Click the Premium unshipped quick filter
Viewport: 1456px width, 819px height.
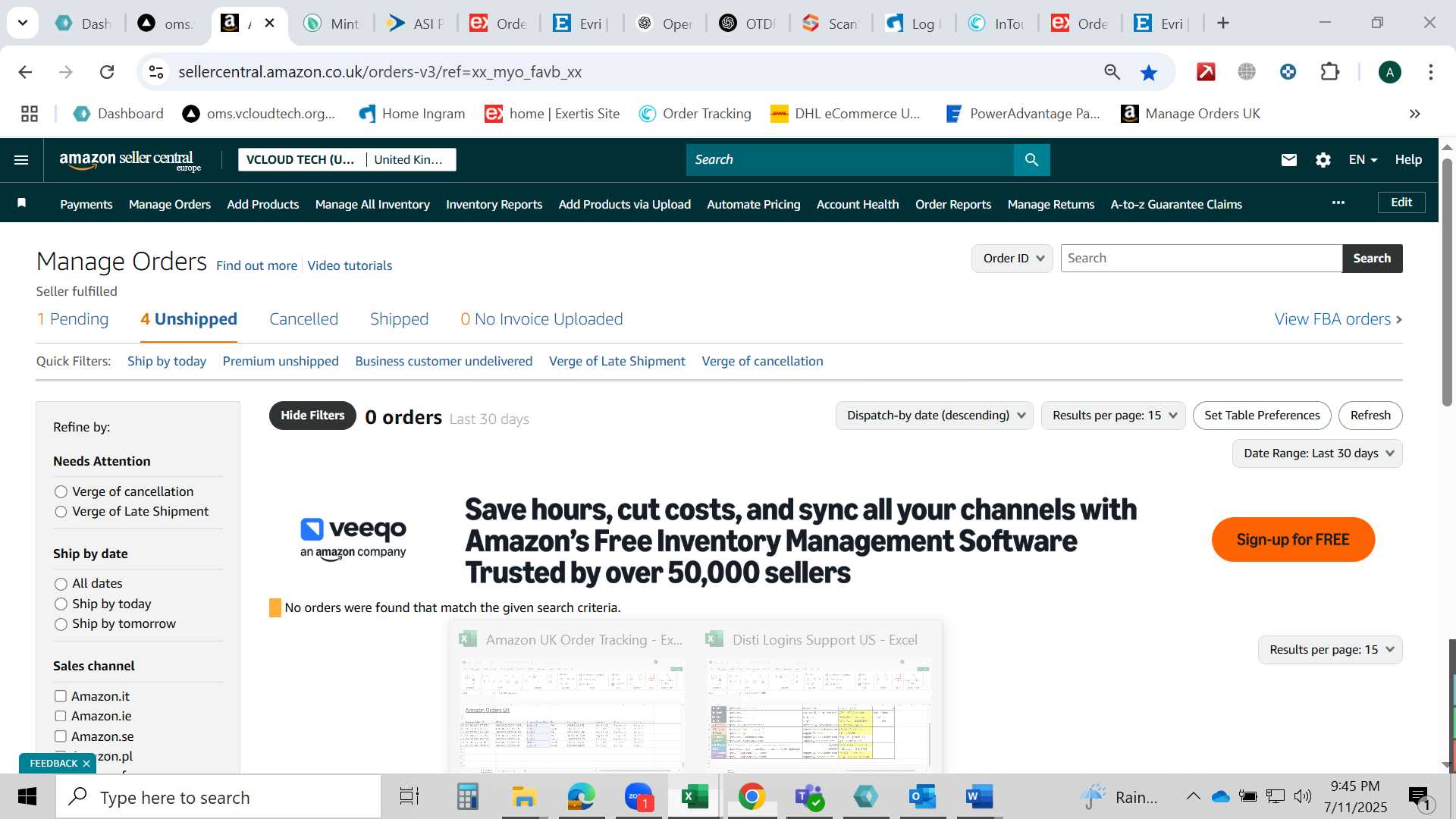pos(281,362)
